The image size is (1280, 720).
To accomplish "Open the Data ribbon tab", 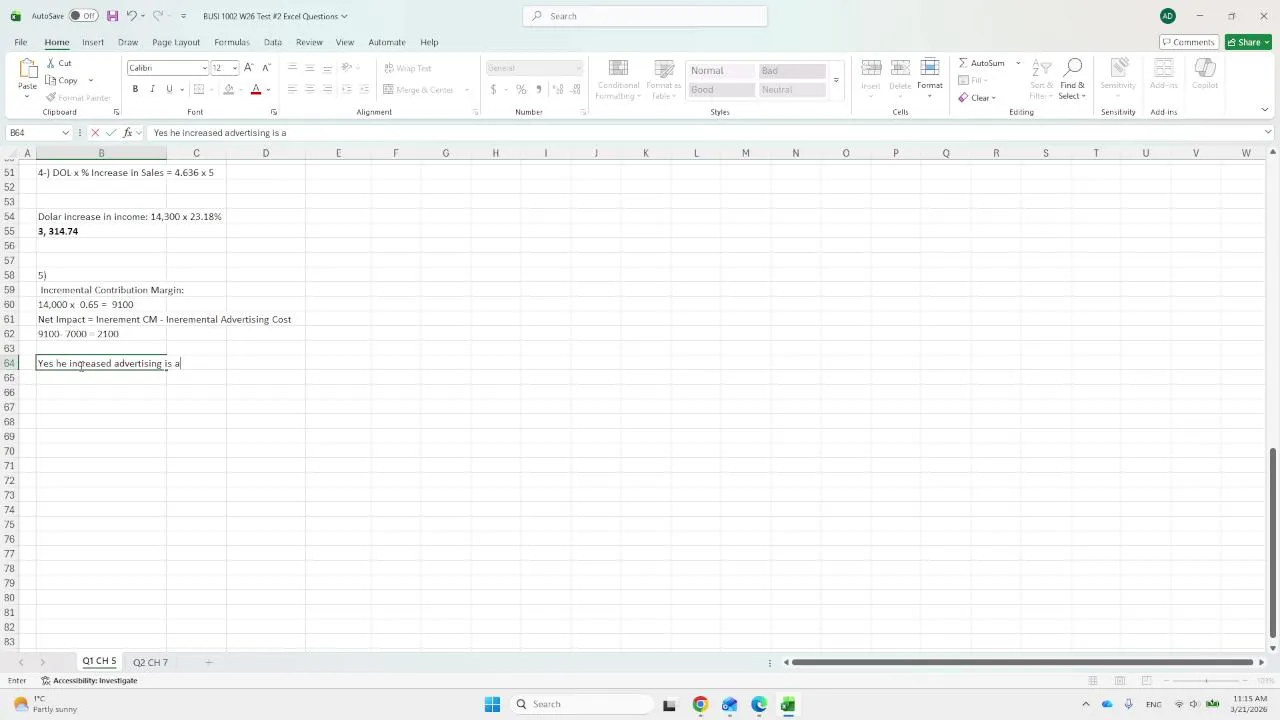I will (273, 42).
